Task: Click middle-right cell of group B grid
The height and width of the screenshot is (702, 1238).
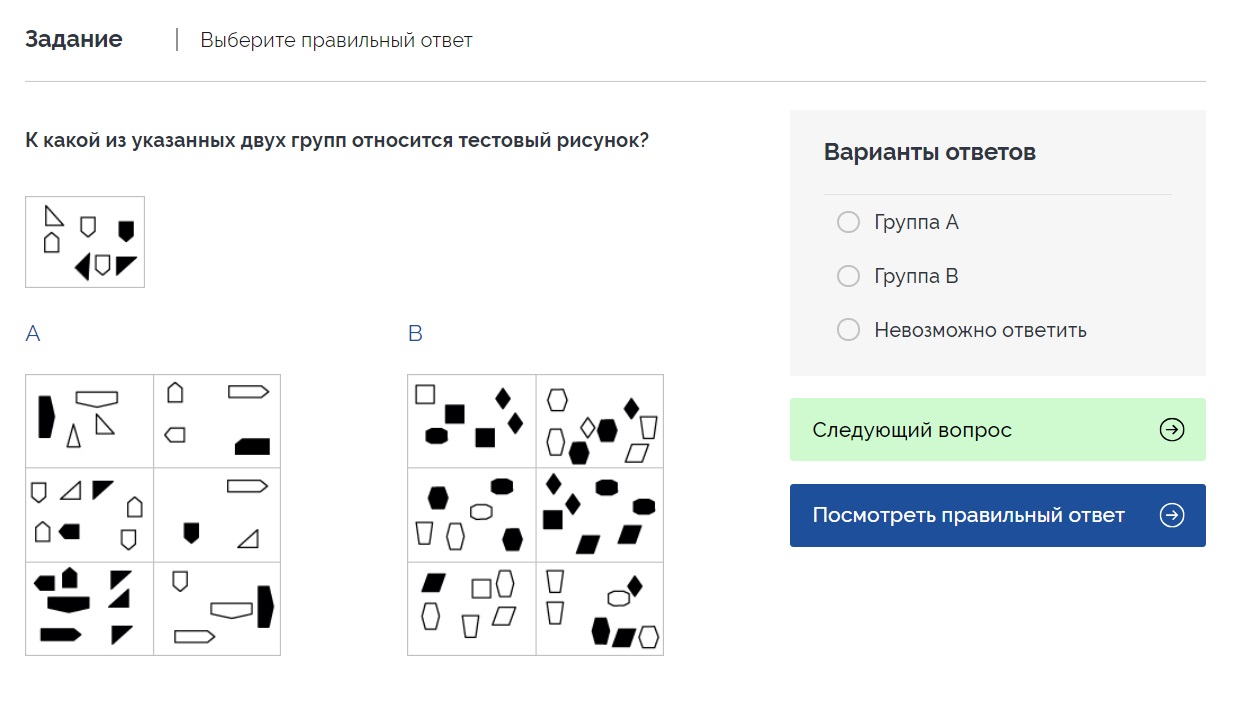Action: 599,514
